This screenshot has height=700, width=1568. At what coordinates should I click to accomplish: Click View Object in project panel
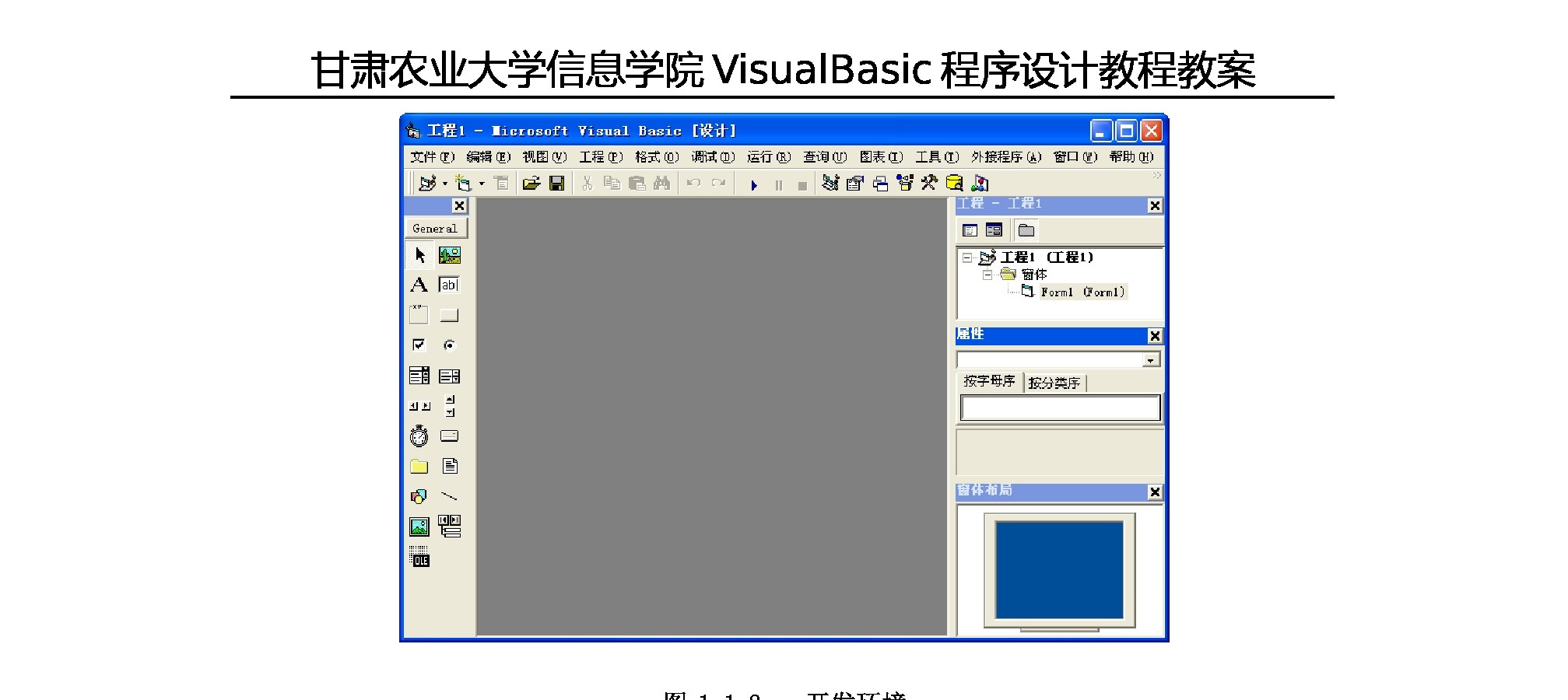click(994, 230)
